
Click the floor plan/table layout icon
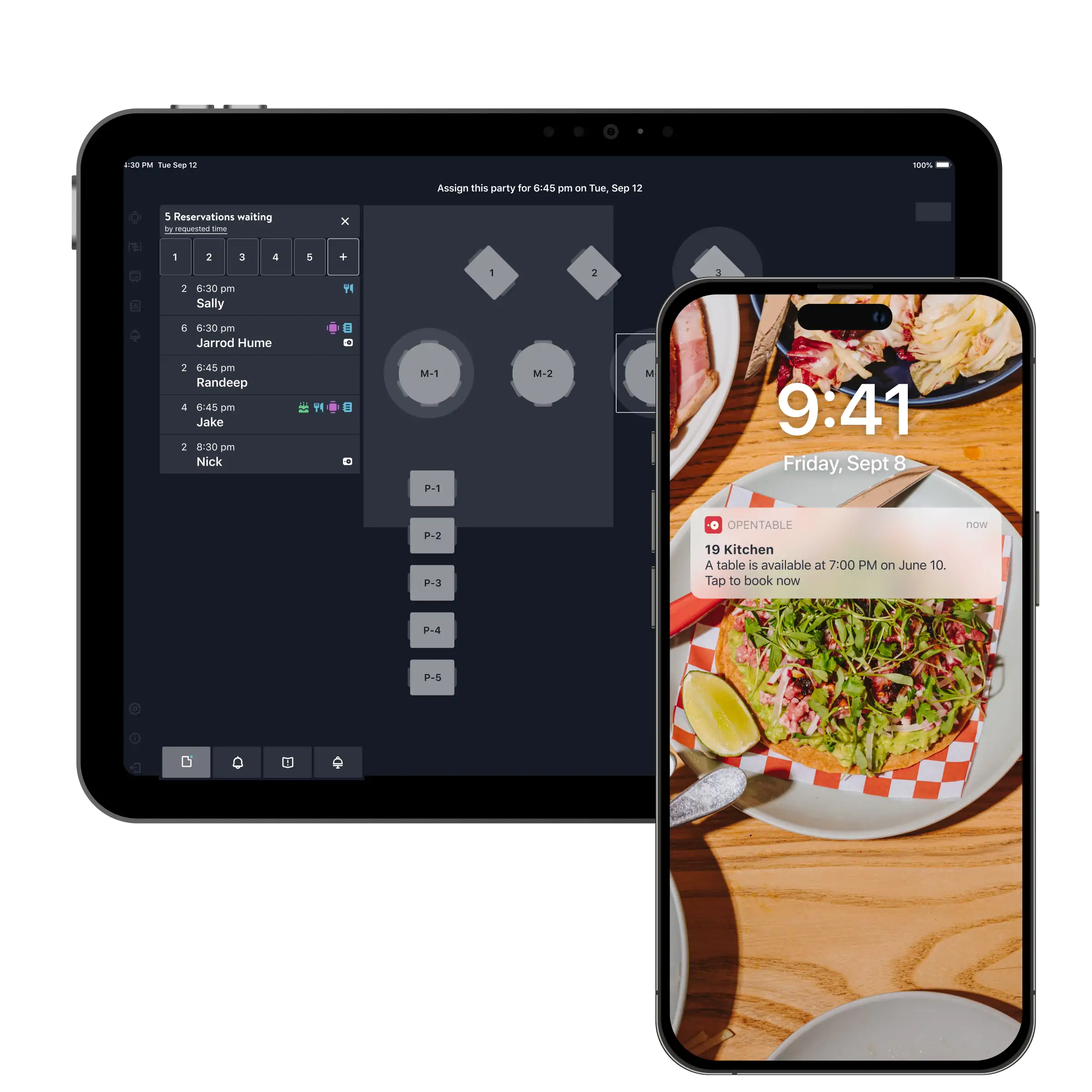(x=137, y=219)
